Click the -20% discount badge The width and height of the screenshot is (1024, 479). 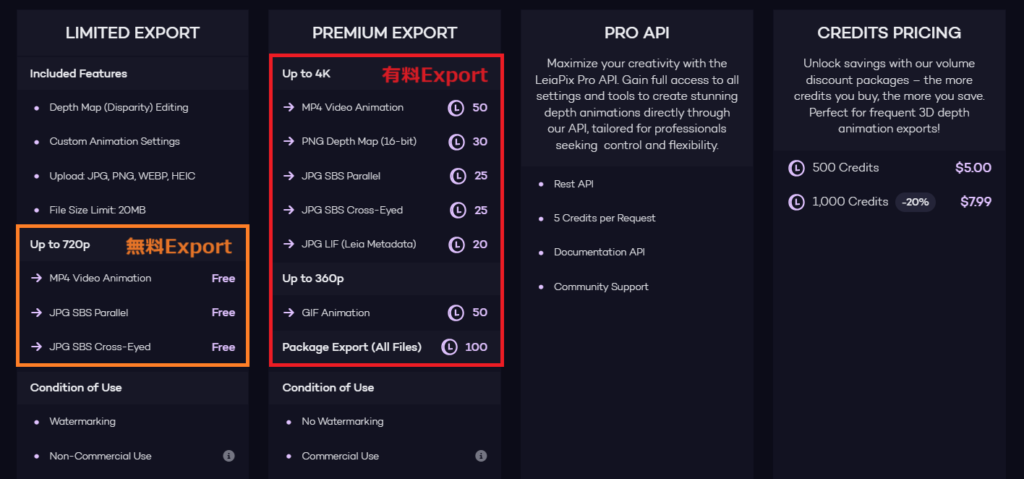coord(915,203)
